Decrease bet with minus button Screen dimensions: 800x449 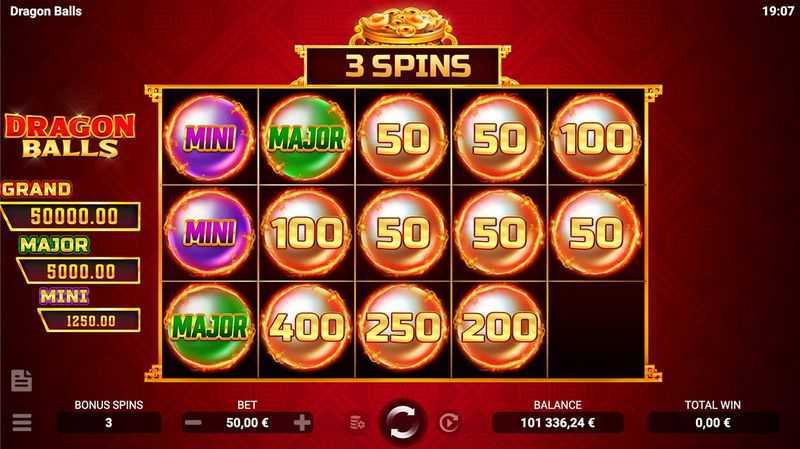pos(193,422)
